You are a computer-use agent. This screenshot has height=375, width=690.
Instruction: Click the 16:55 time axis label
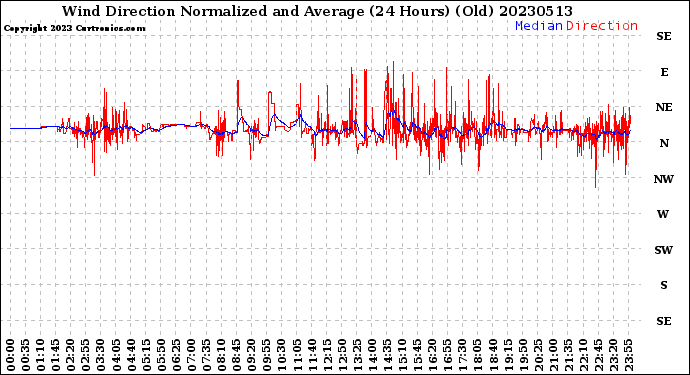pos(448,355)
